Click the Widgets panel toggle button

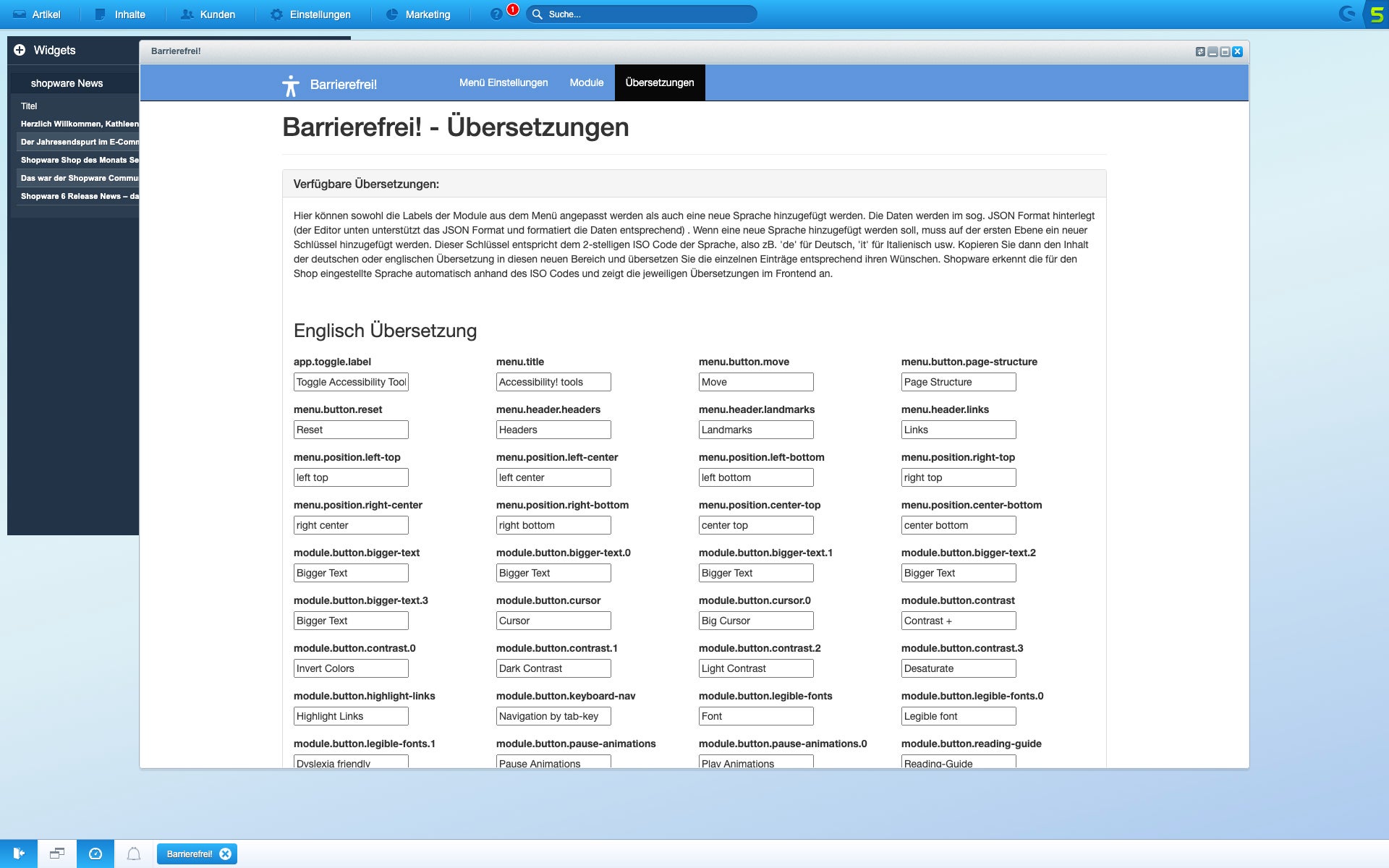(x=20, y=50)
